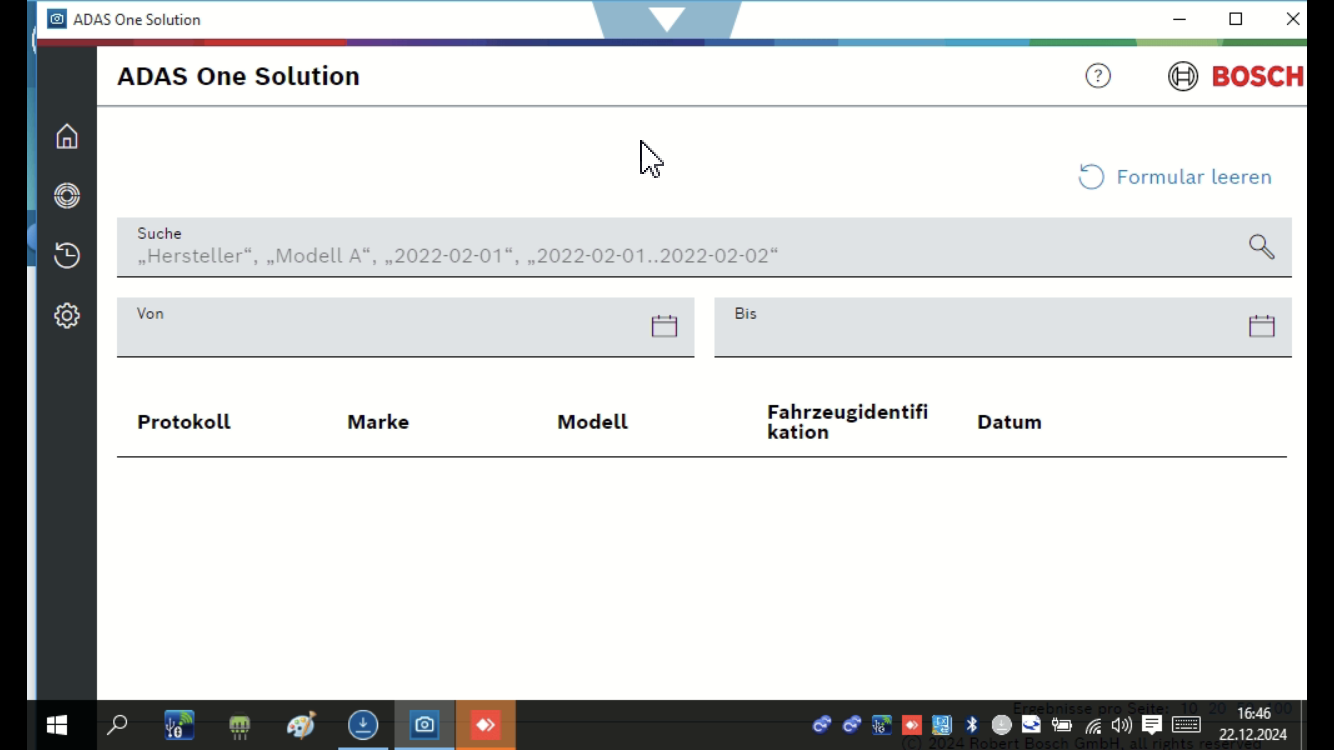Open the notification center icon

coord(1152,725)
